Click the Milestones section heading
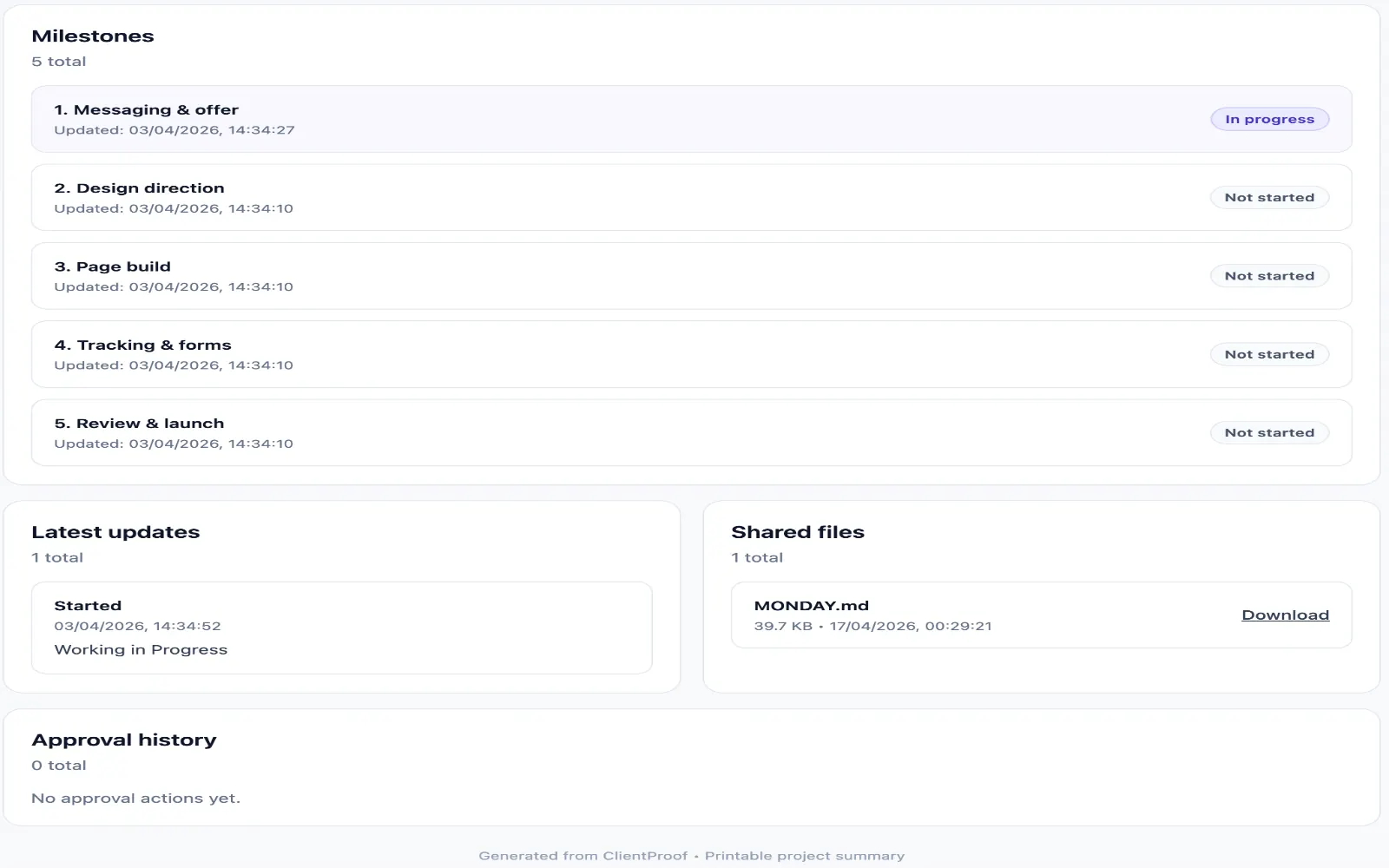The image size is (1389, 868). [93, 36]
